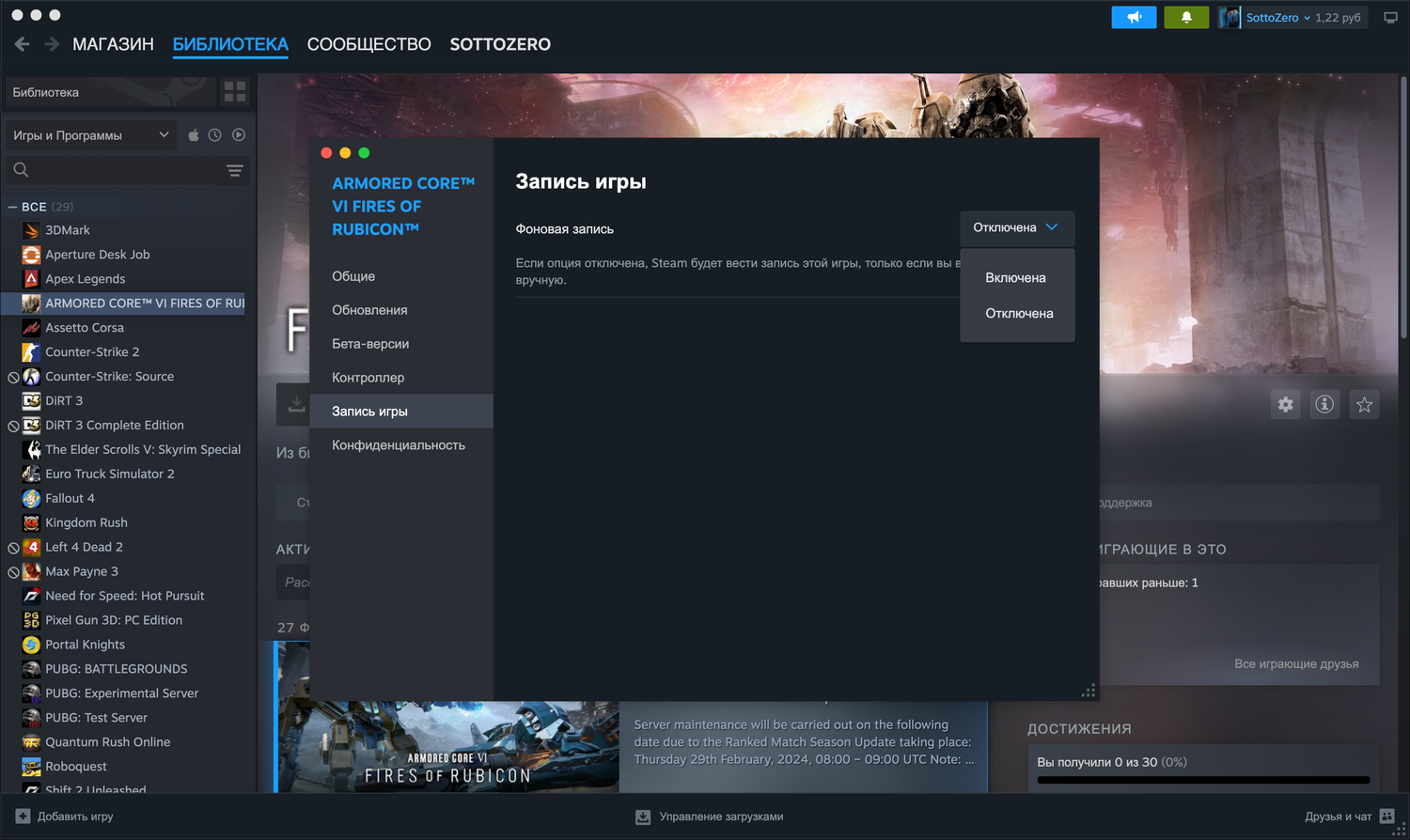The image size is (1410, 840).
Task: Click the Portal Knights game icon
Action: tap(31, 646)
